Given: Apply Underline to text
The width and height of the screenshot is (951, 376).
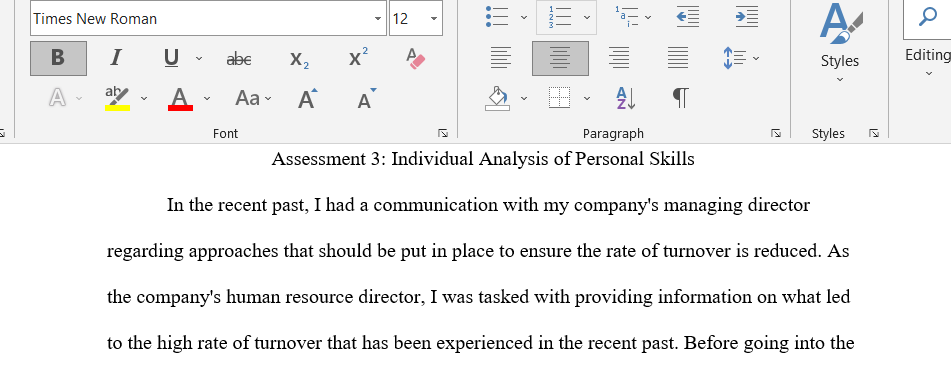Looking at the screenshot, I should coord(172,58).
